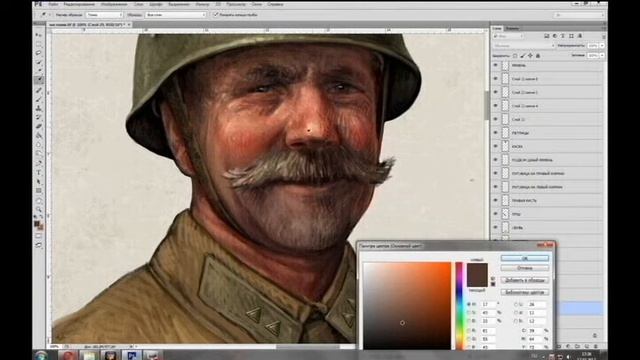This screenshot has height=360, width=640.
Task: Open the Изображение menu
Action: point(114,4)
